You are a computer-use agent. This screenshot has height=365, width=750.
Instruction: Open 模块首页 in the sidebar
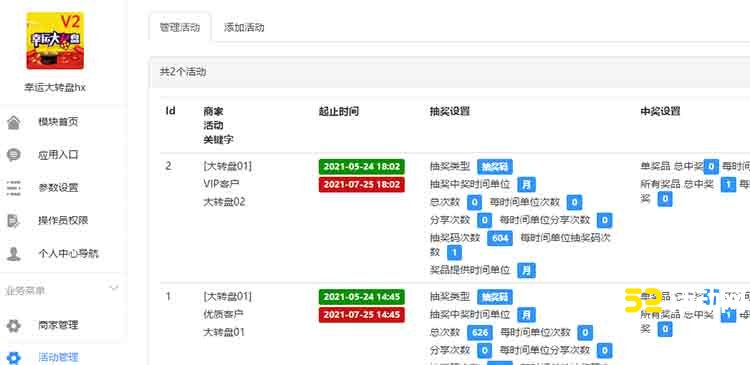[58, 122]
